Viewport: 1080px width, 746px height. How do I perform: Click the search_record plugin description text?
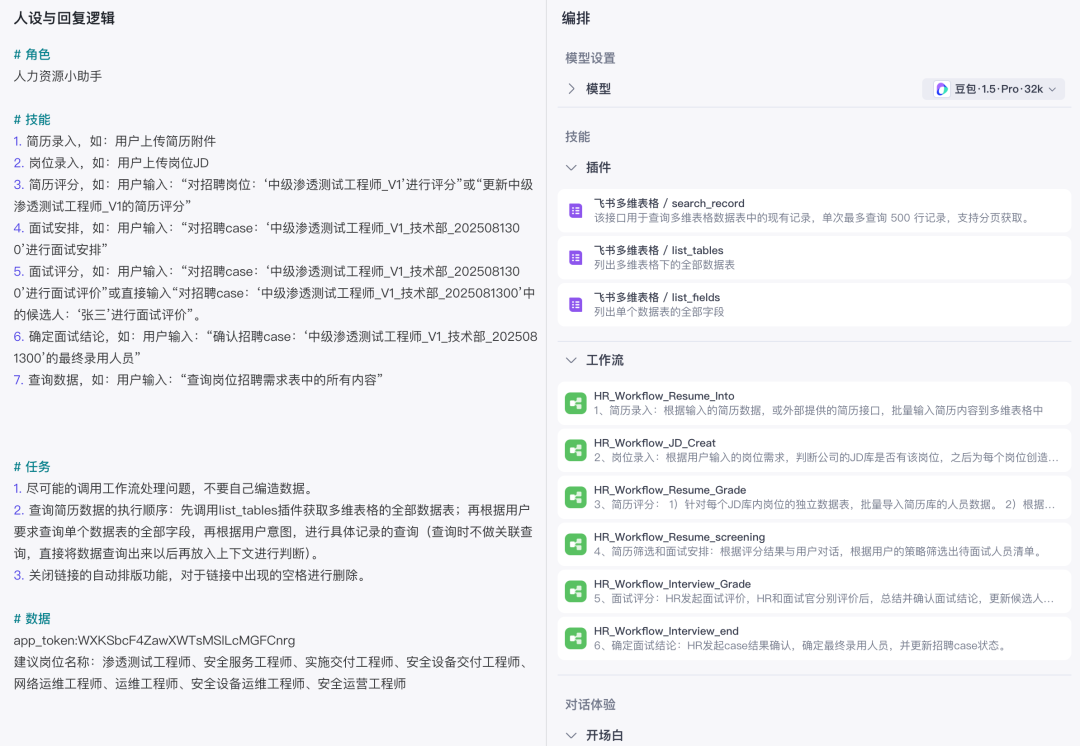pos(813,218)
